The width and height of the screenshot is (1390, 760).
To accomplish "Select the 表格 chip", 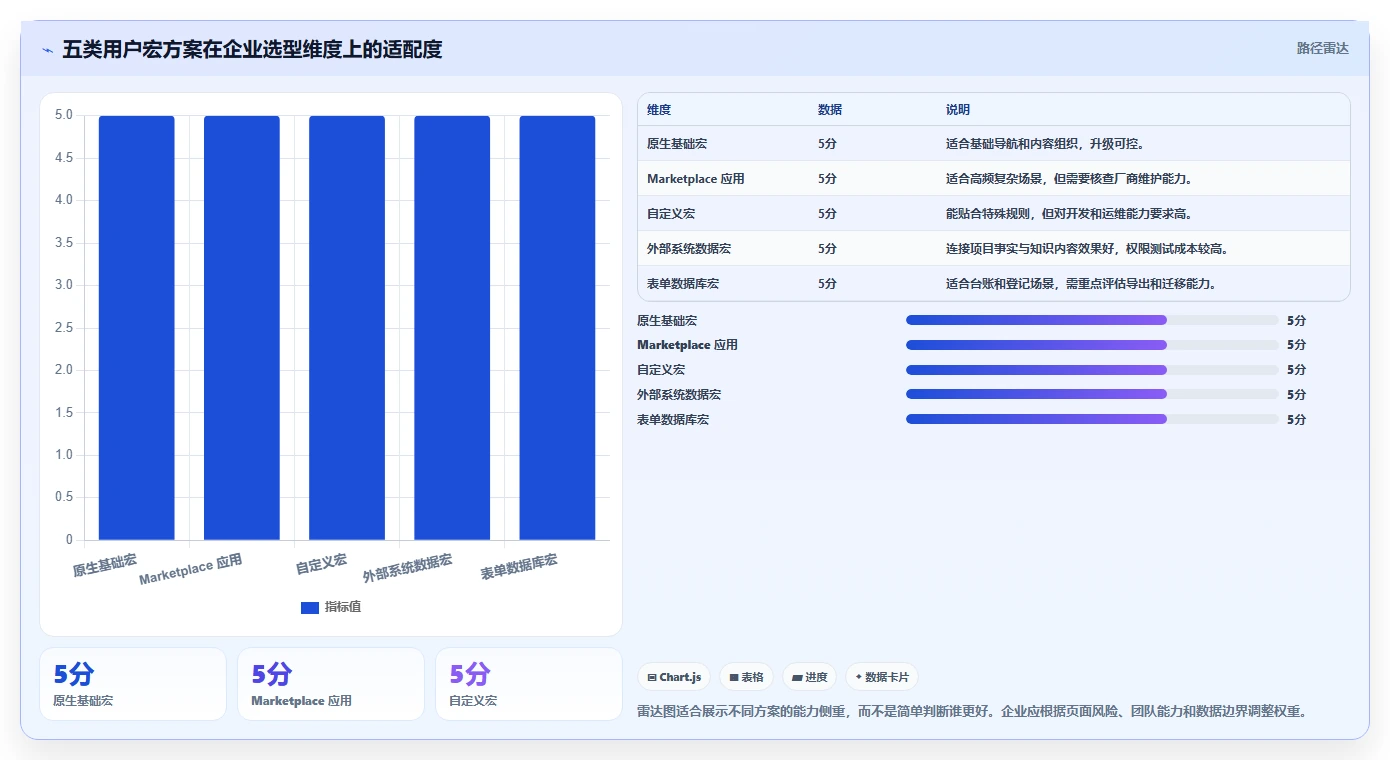I will (746, 677).
